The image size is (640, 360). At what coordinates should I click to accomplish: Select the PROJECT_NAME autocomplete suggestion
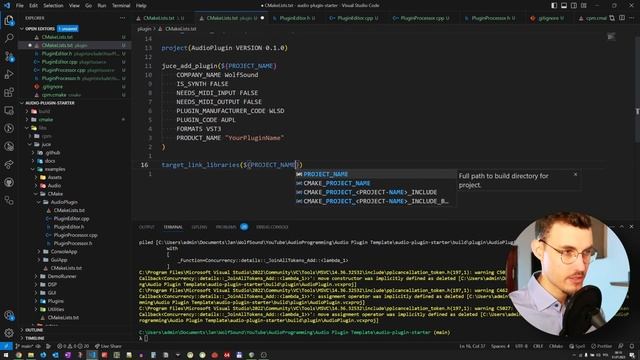pos(376,174)
